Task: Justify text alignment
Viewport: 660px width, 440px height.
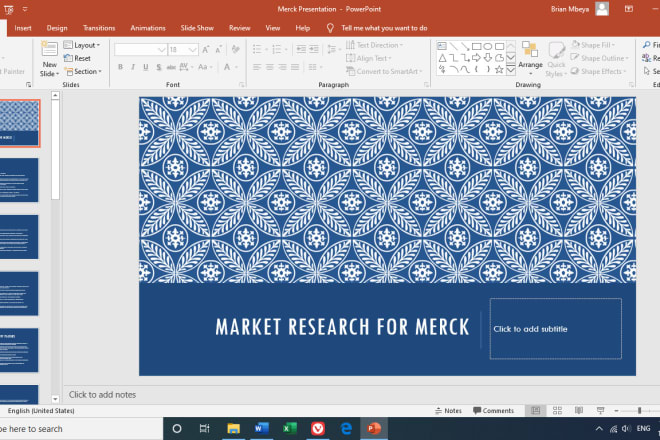Action: [295, 67]
